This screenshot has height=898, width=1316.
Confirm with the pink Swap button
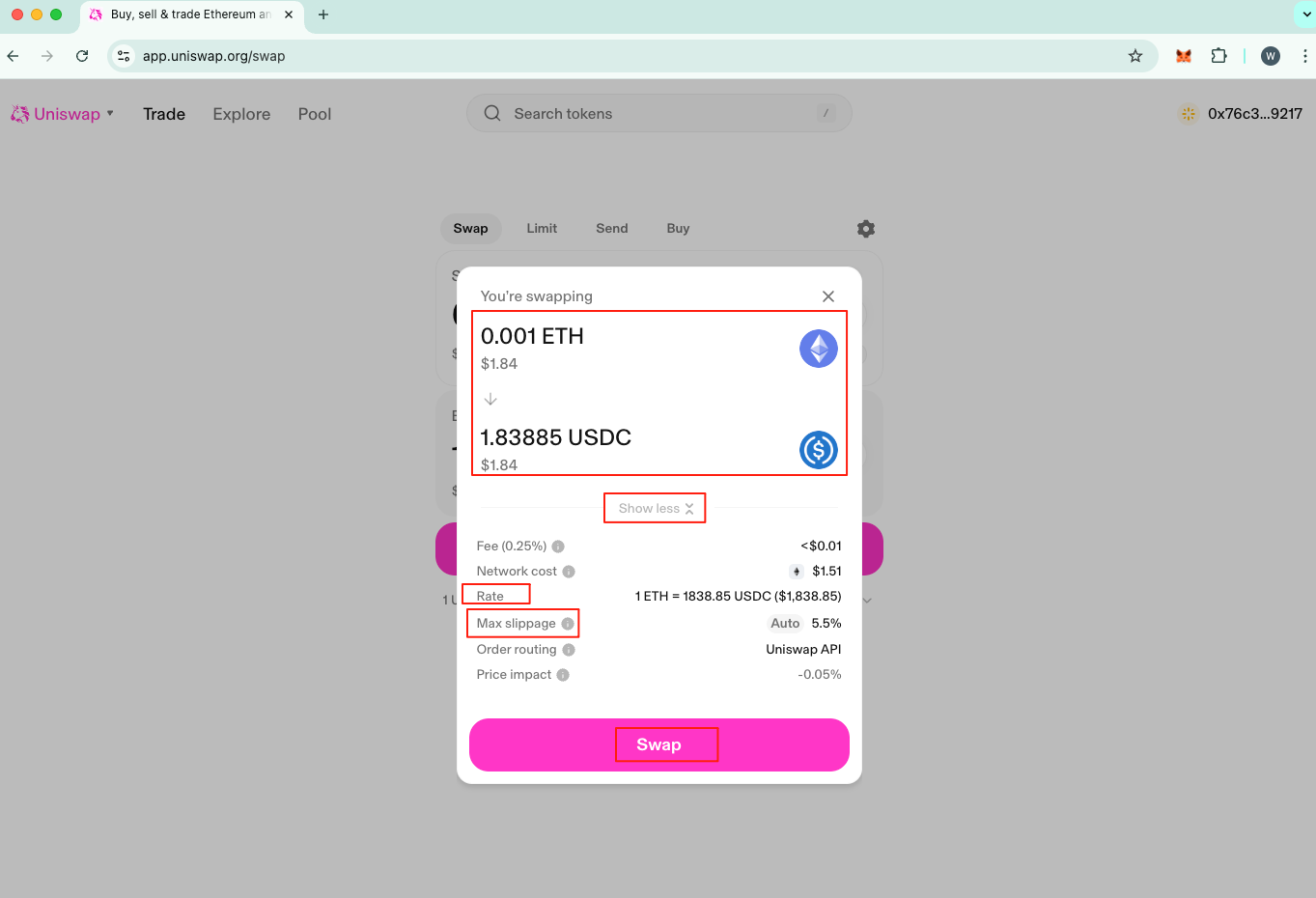click(658, 744)
